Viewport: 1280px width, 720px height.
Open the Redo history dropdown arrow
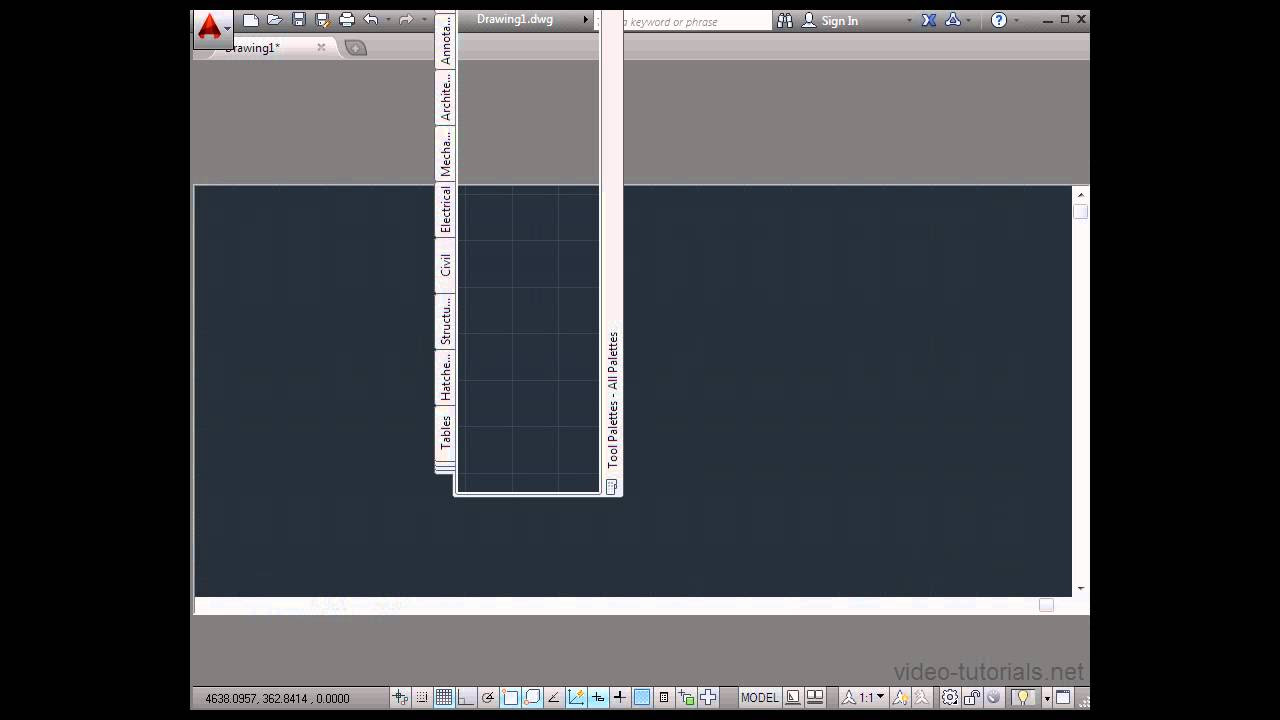pyautogui.click(x=425, y=19)
